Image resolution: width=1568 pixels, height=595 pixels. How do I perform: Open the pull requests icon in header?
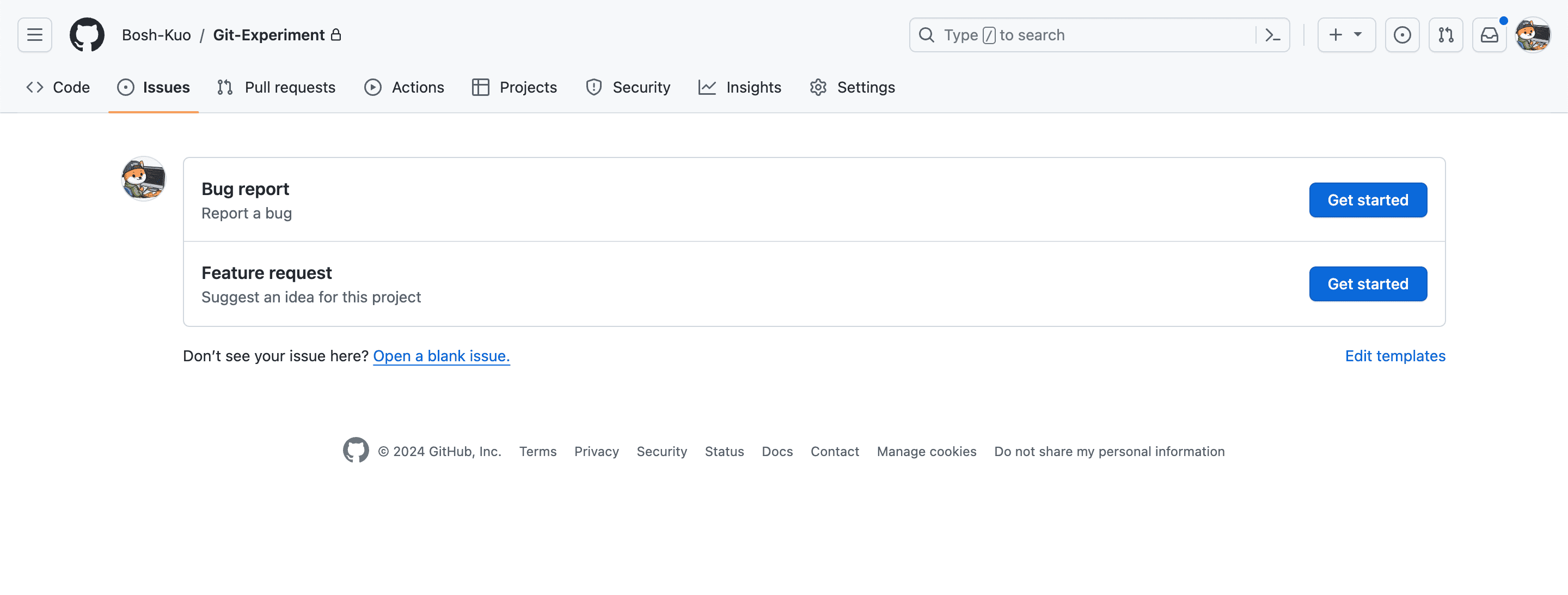[x=1445, y=35]
